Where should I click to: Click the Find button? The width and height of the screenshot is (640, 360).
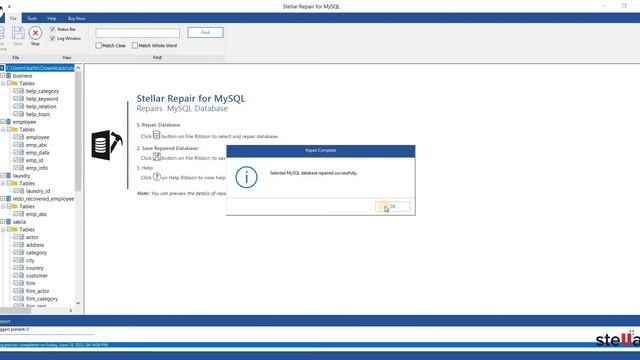(205, 33)
